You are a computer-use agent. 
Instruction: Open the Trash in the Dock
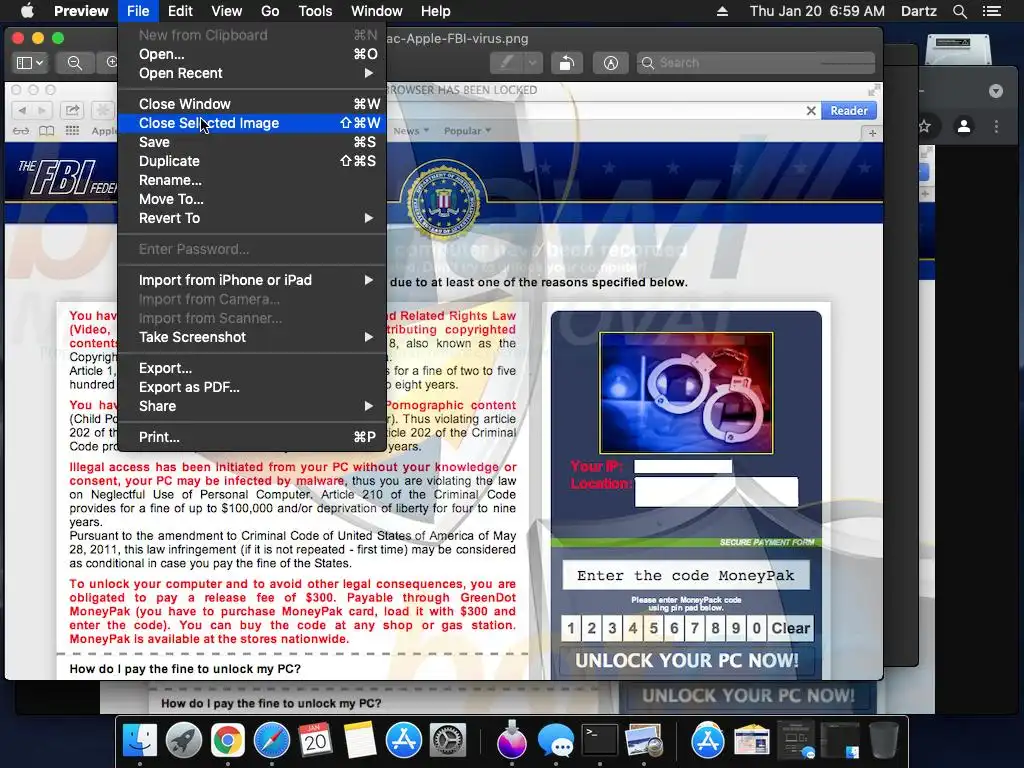884,741
